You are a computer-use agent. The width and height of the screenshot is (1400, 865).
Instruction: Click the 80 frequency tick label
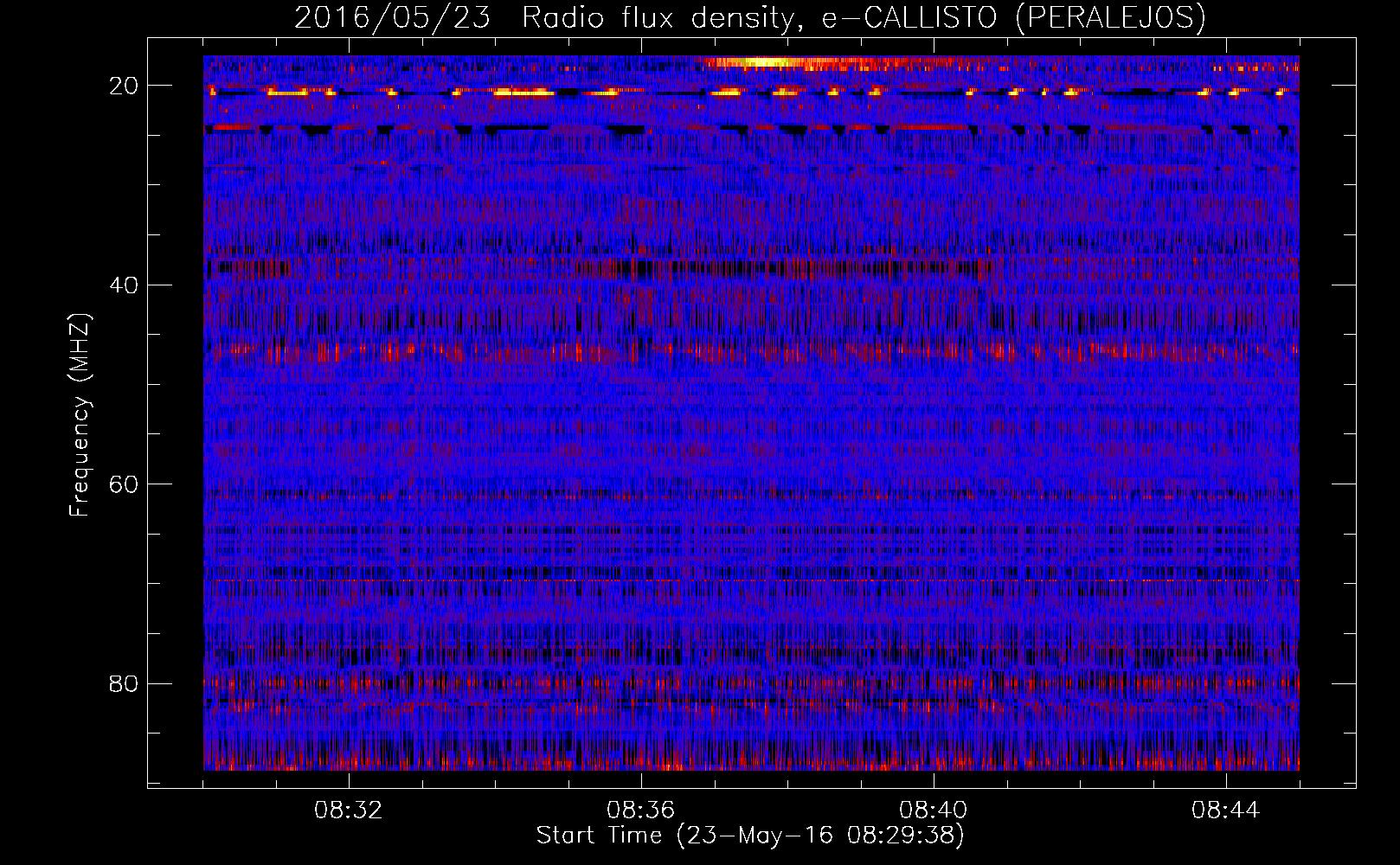pyautogui.click(x=124, y=683)
